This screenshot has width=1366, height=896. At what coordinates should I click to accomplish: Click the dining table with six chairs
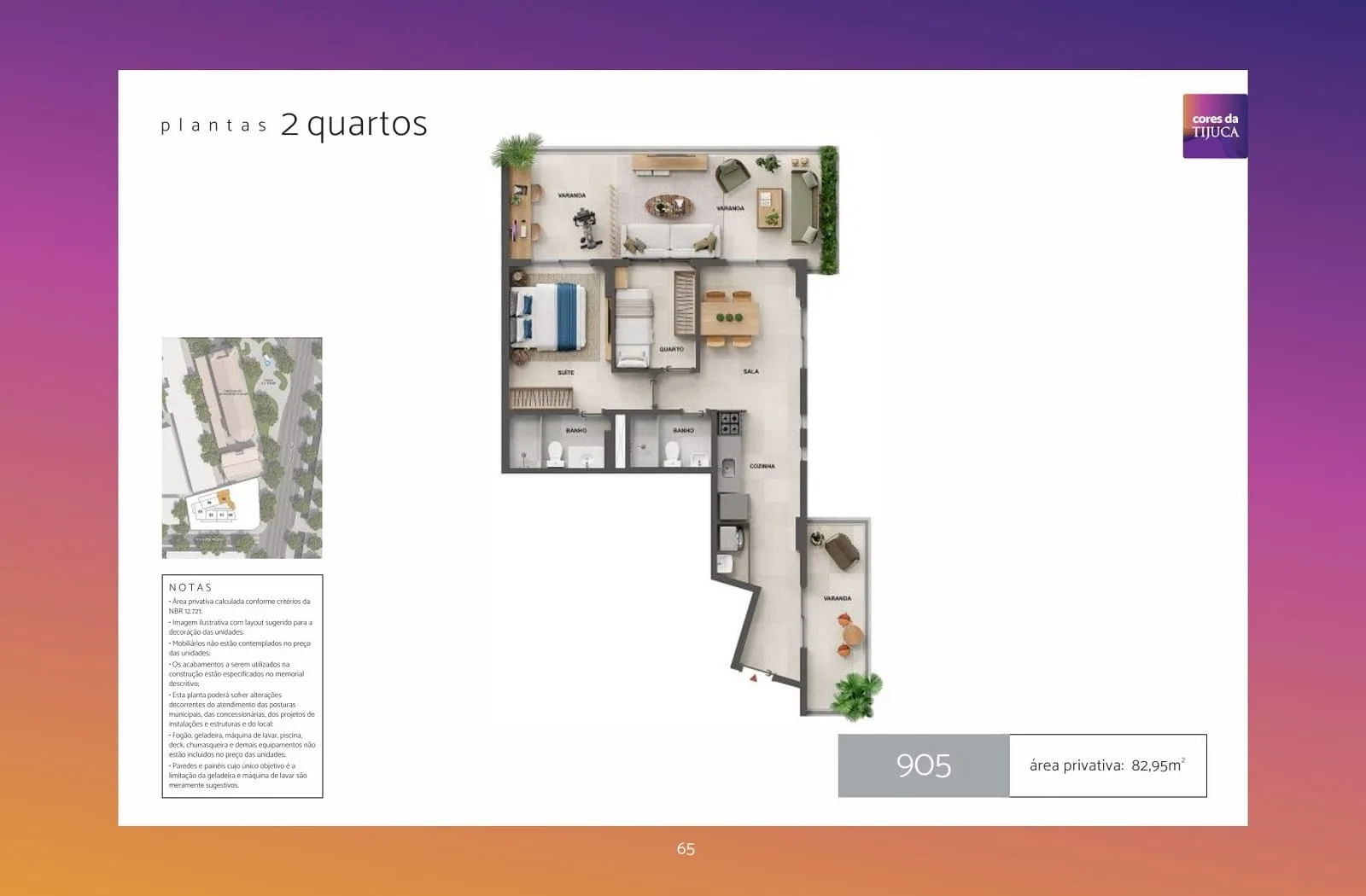[x=729, y=318]
